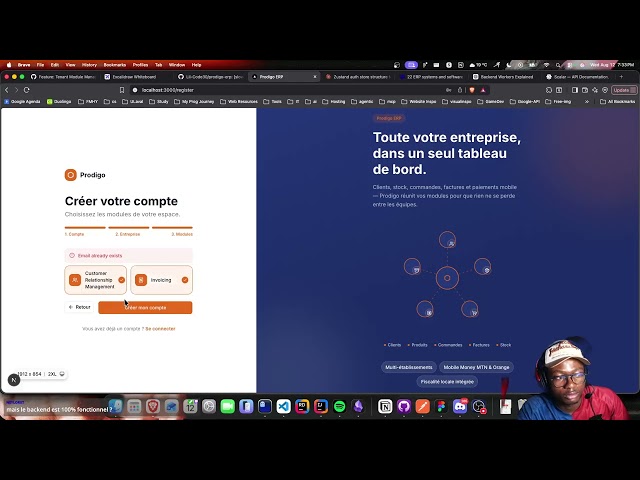The height and width of the screenshot is (480, 640).
Task: Click the Email already exists error message
Action: point(129,256)
